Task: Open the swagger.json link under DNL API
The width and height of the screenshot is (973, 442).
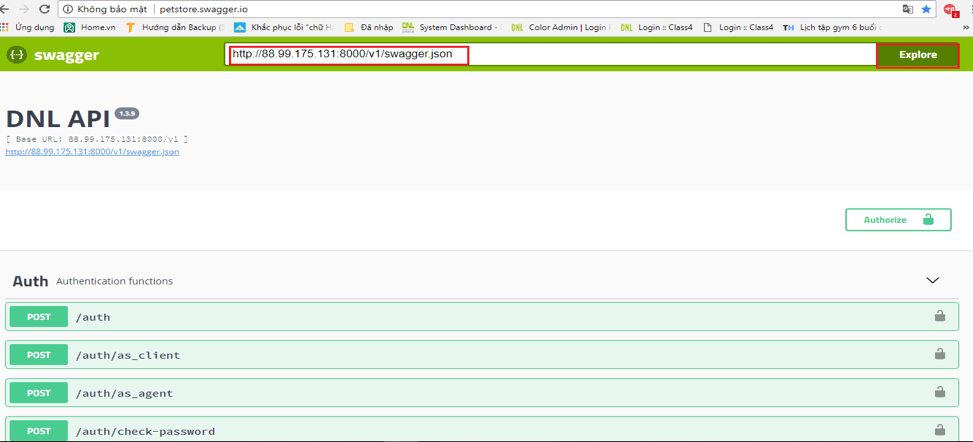Action: coord(92,152)
